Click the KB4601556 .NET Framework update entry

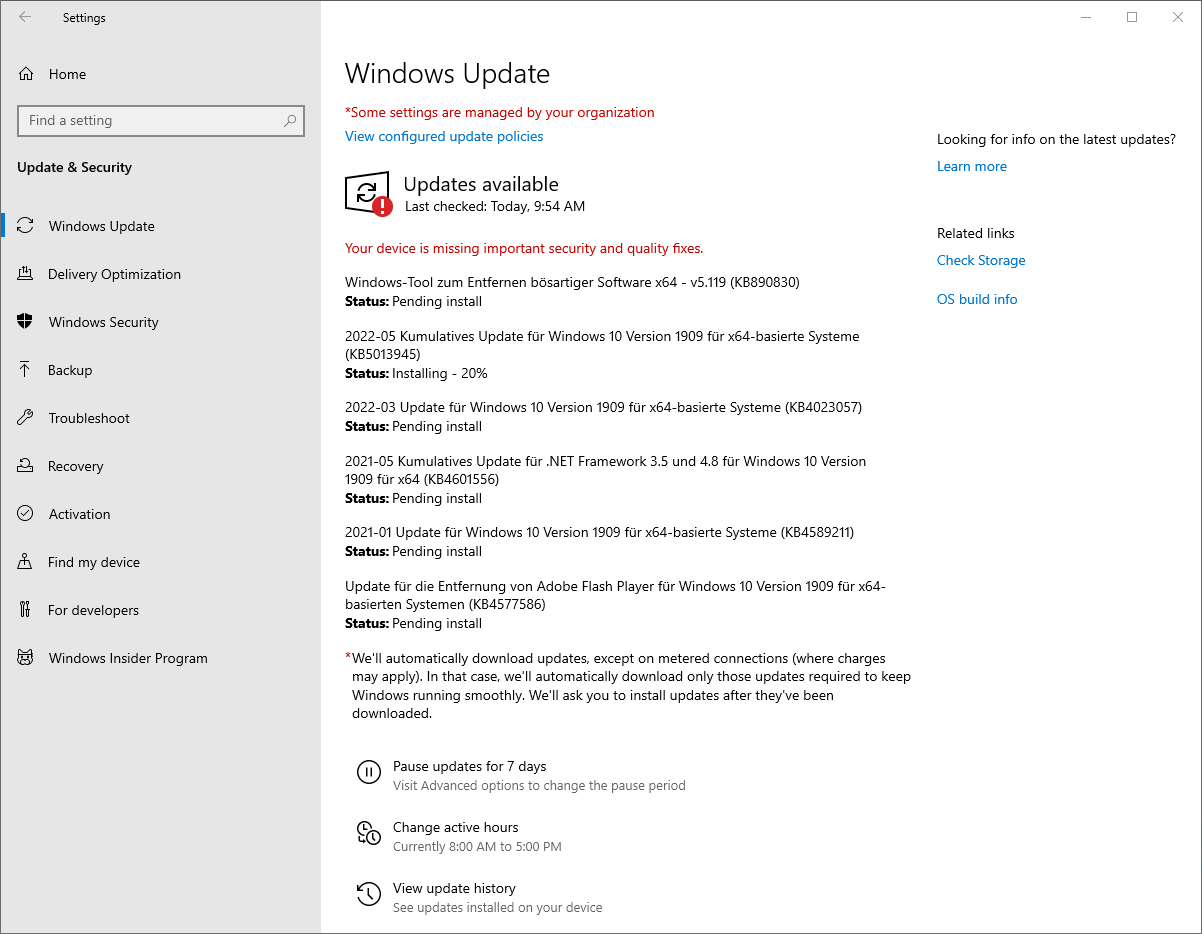coord(605,470)
